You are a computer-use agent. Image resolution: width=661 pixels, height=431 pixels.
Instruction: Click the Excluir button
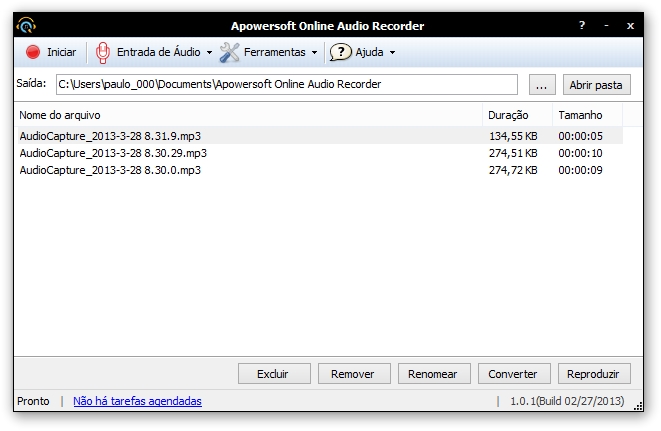274,374
